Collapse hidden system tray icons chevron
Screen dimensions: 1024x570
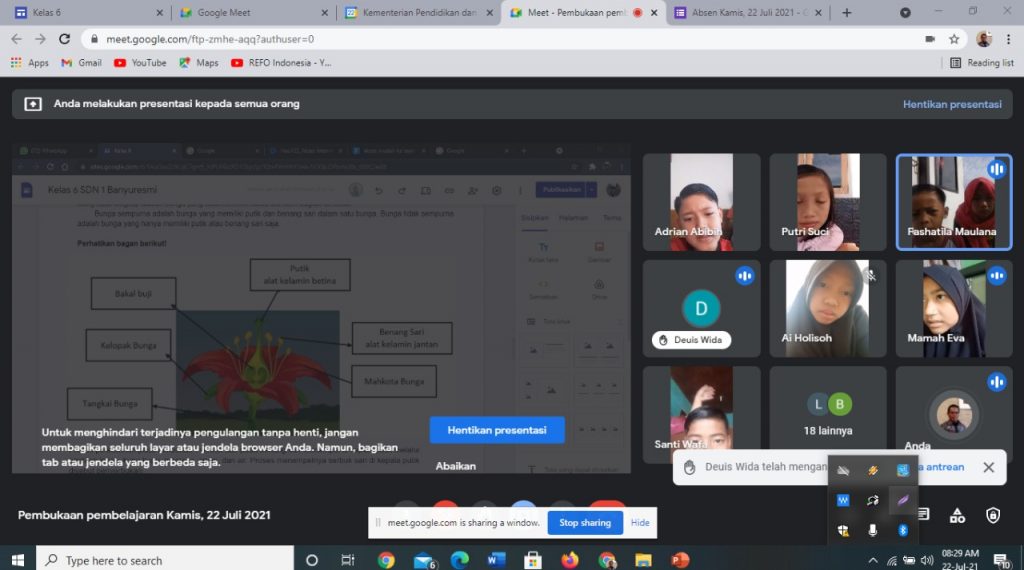873,560
